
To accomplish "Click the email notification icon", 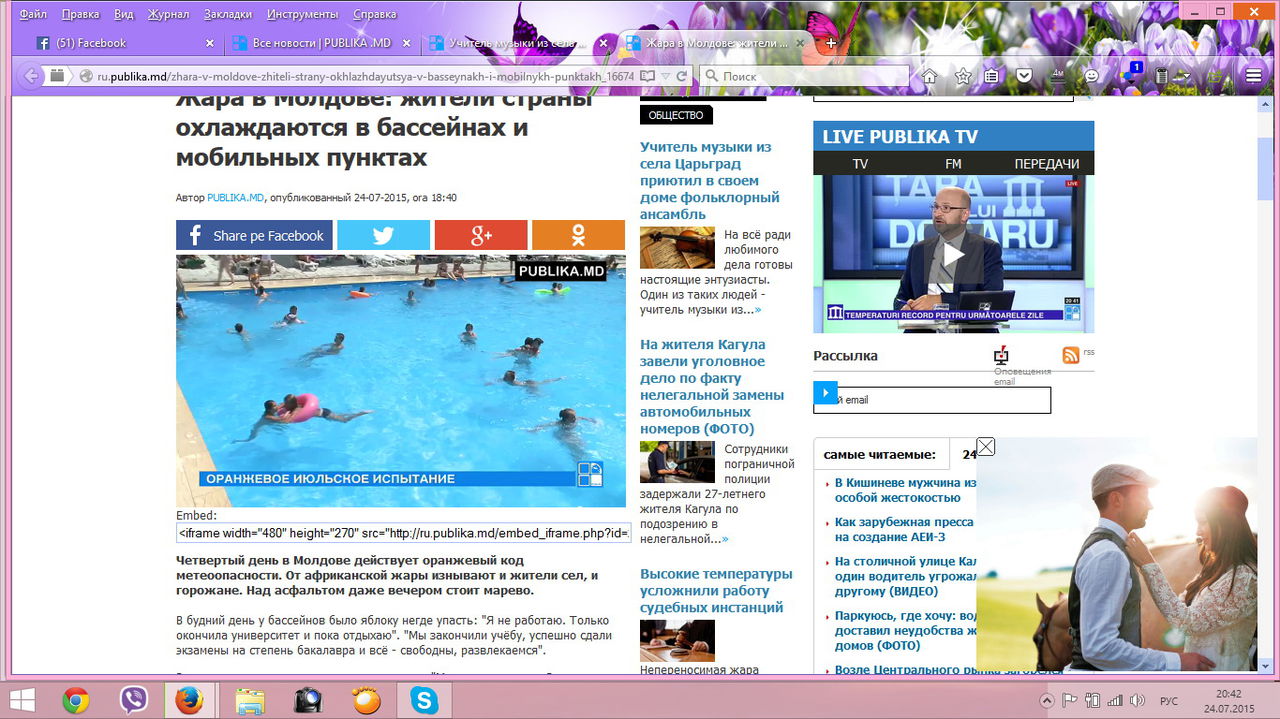I will [1001, 356].
